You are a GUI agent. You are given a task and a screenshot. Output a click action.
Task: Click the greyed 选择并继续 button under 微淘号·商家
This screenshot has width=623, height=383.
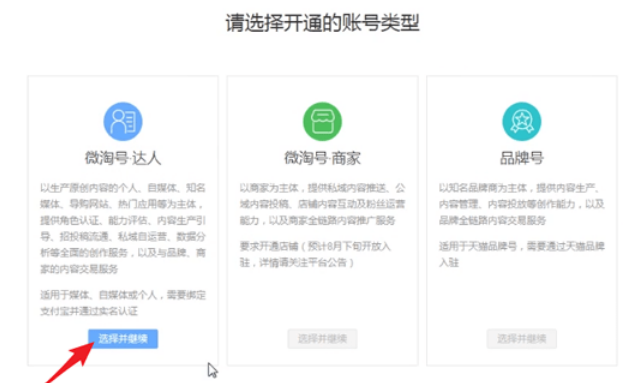(322, 339)
